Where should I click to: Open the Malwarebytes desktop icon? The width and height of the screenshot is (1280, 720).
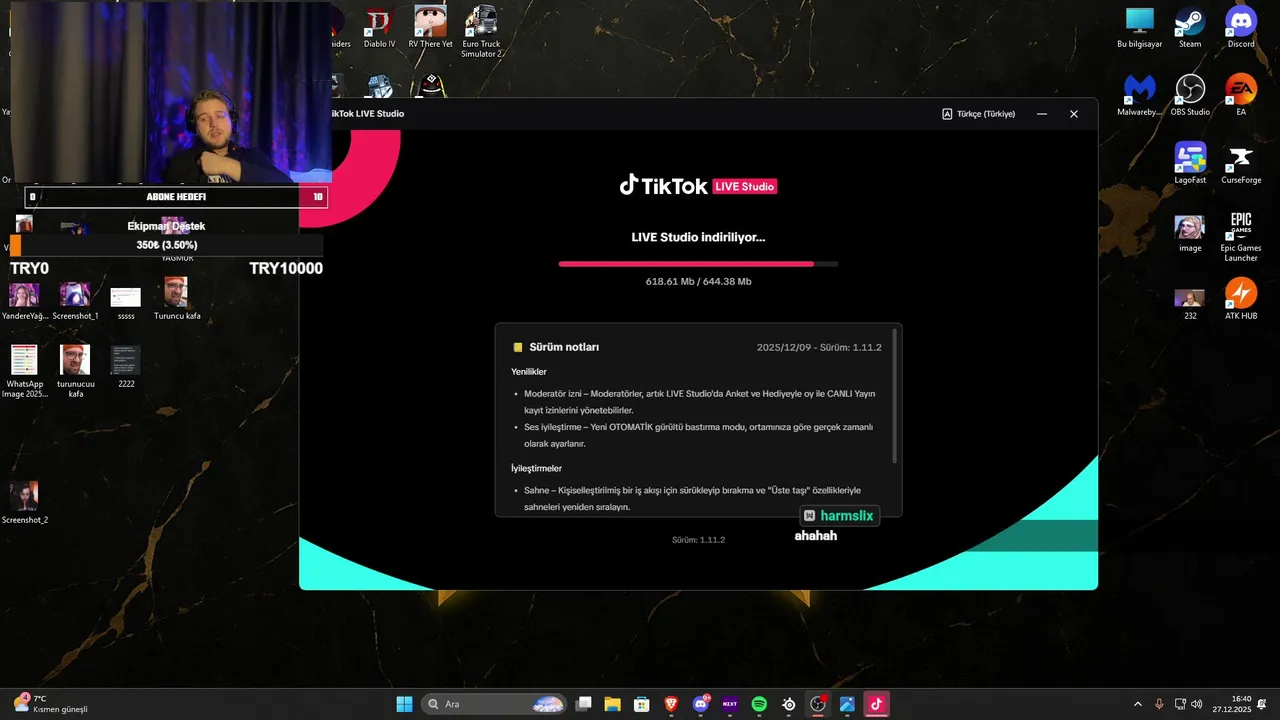(1139, 95)
